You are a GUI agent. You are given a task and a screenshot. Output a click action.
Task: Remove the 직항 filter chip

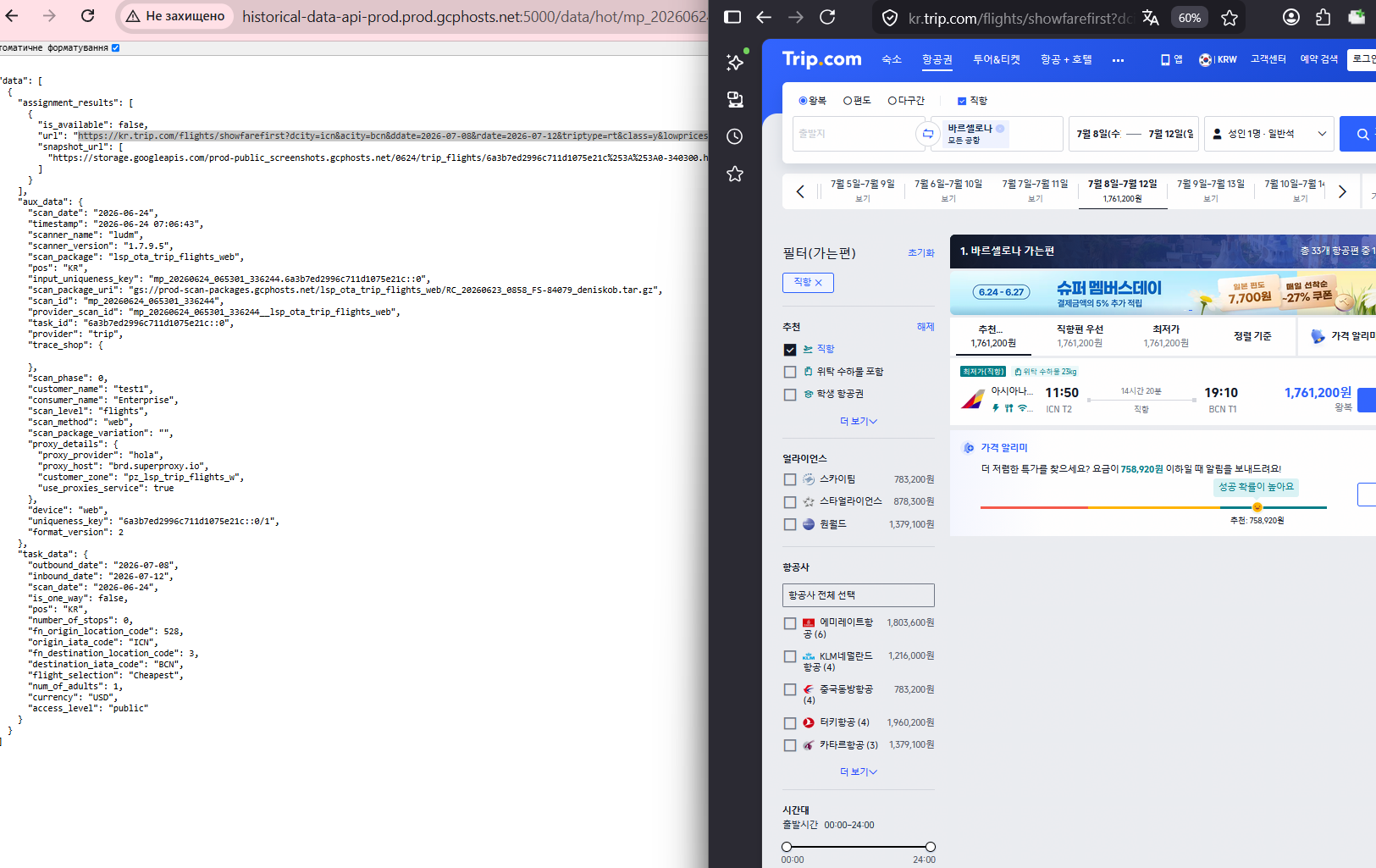click(x=819, y=283)
